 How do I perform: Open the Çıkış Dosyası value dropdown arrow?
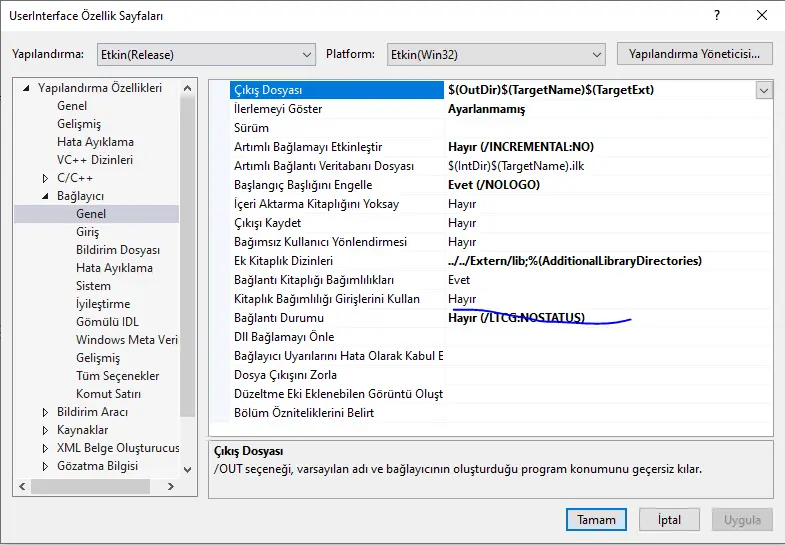(x=764, y=90)
